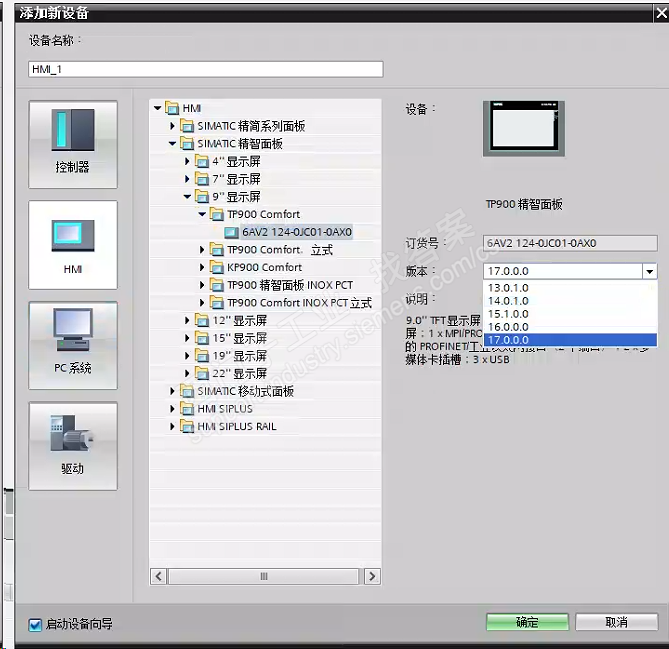Click the TP900 精智面板 INOX PCT folder icon
The image size is (669, 649).
[217, 285]
